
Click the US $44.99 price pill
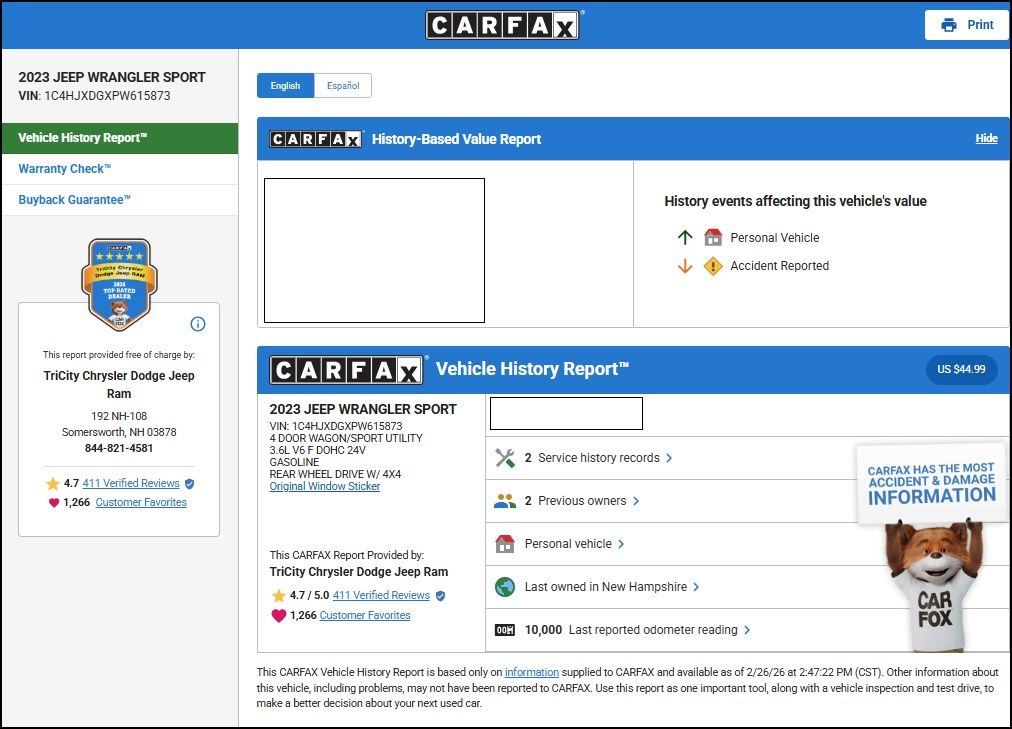coord(961,369)
